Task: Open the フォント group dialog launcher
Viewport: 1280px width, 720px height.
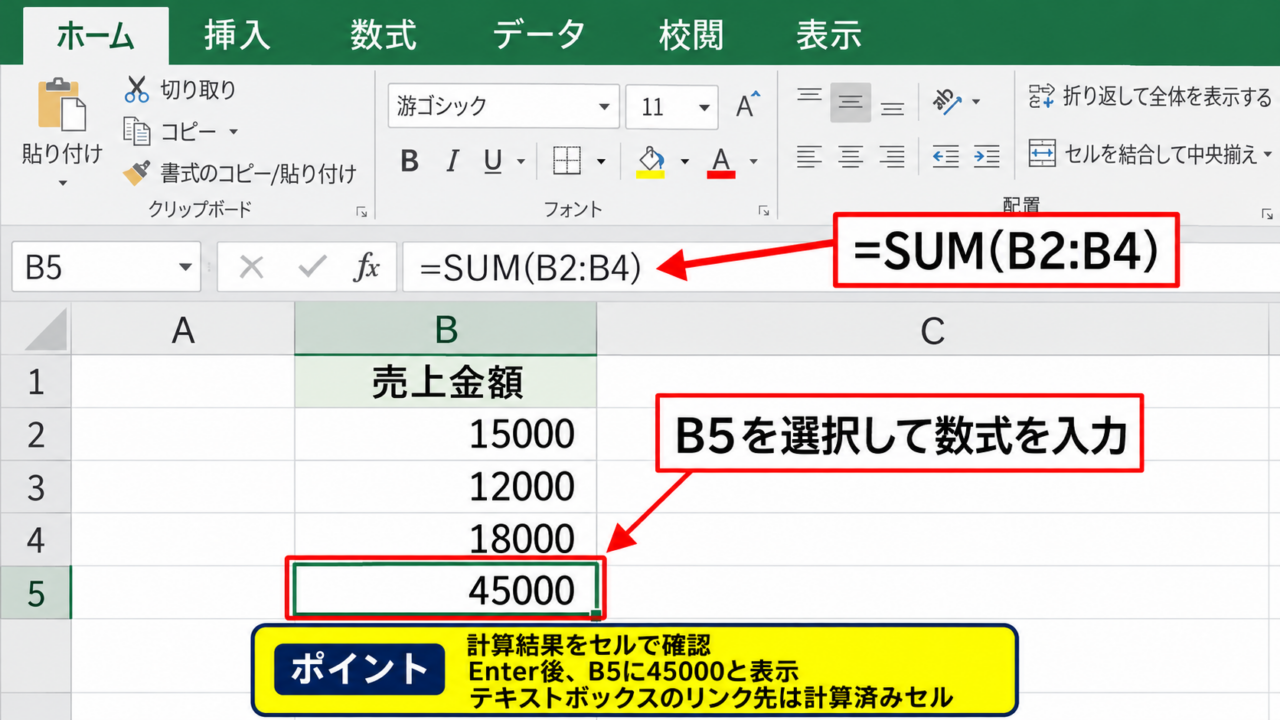Action: [x=763, y=211]
